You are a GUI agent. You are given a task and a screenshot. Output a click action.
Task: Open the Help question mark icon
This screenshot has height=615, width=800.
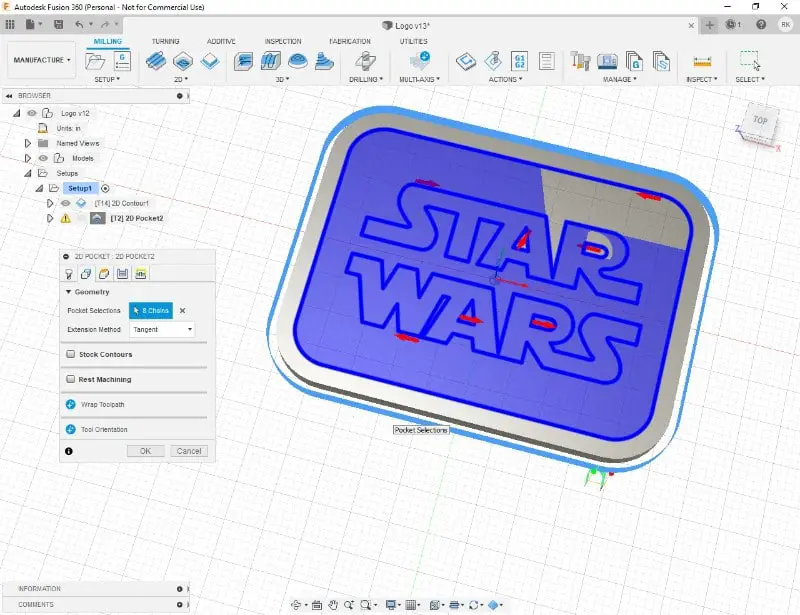coord(761,24)
